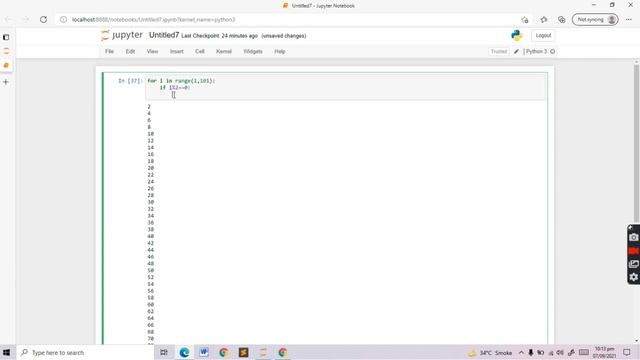
Task: Take a screenshot with recorder camera icon
Action: (633, 237)
